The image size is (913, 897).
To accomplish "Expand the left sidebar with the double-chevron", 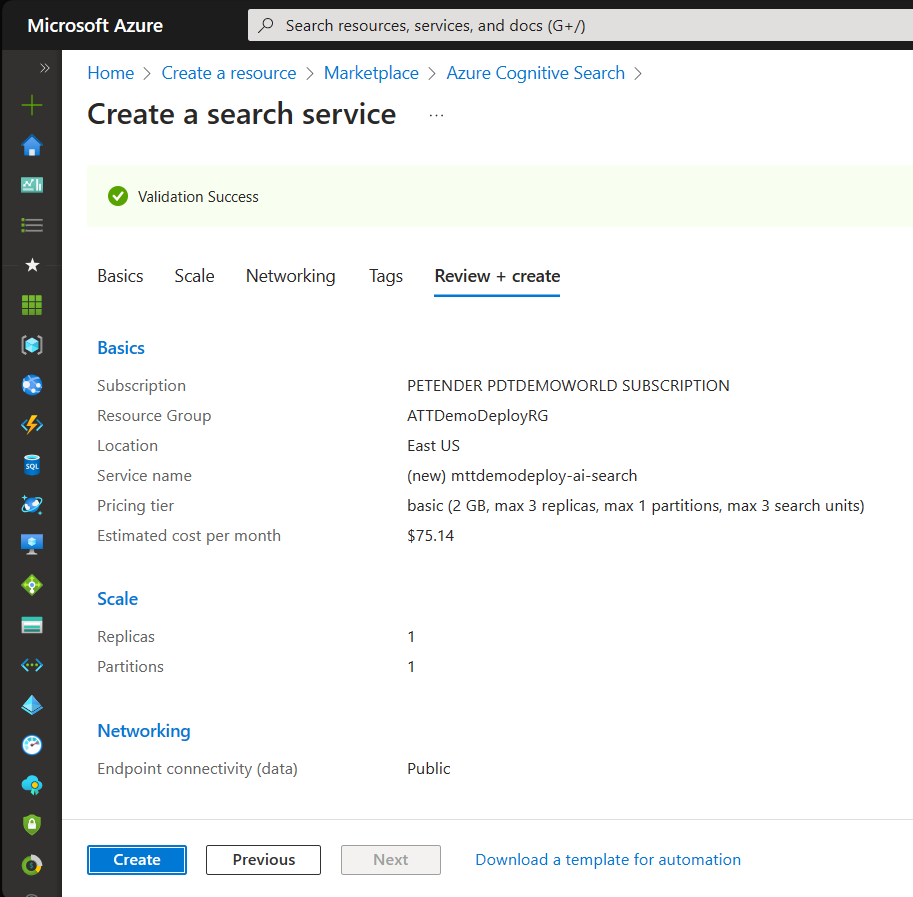I will click(x=44, y=68).
